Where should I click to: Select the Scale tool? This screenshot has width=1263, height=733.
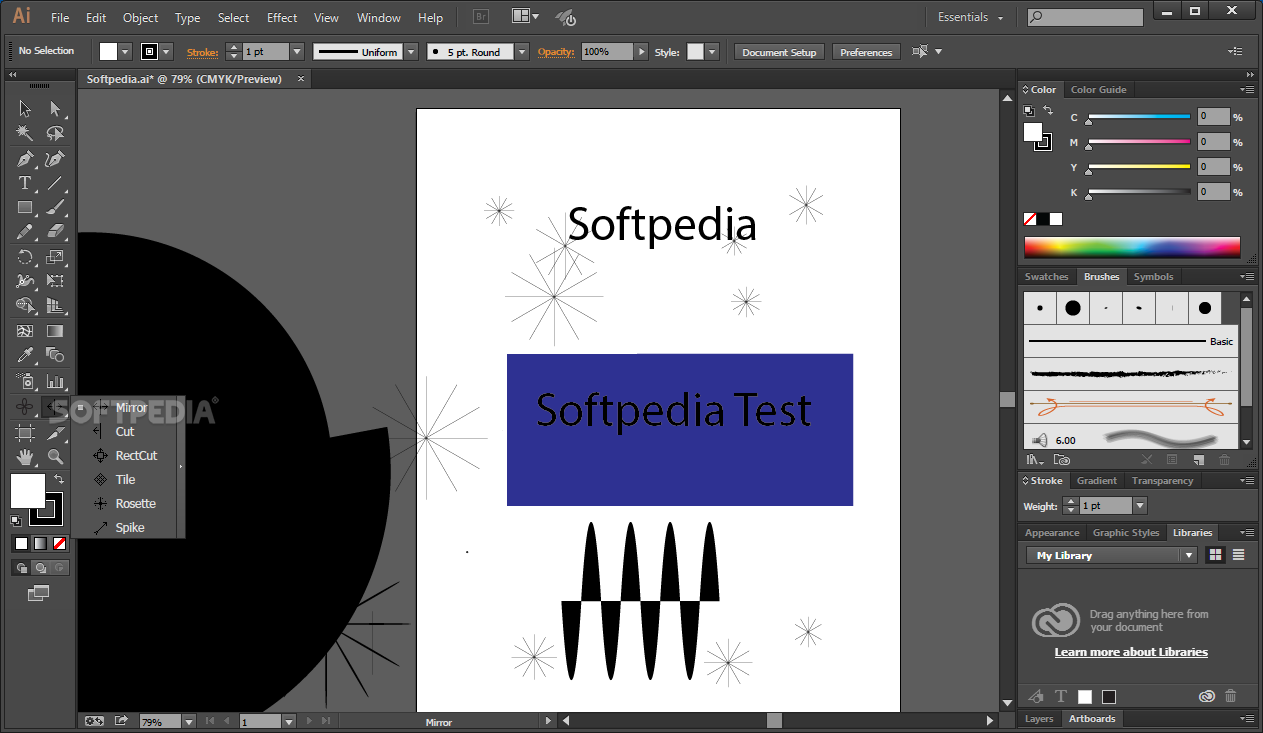55,257
